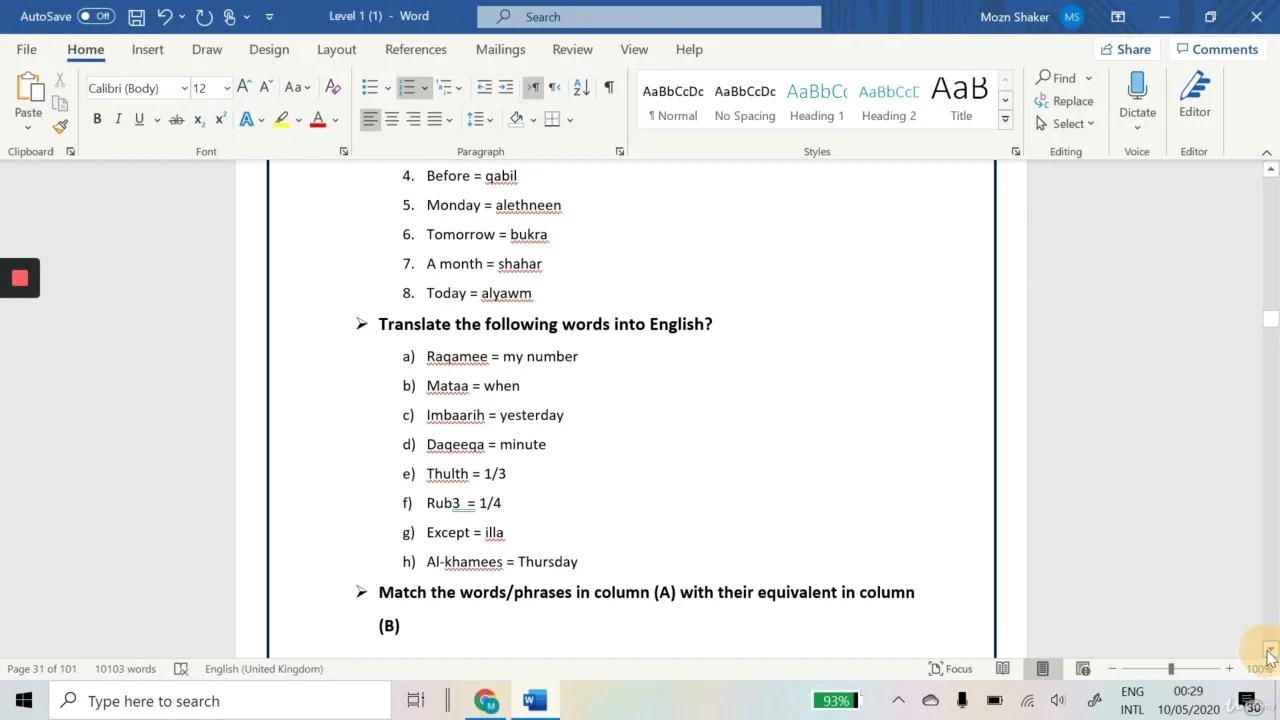Expand the font size dropdown
1280x720 pixels.
click(226, 88)
